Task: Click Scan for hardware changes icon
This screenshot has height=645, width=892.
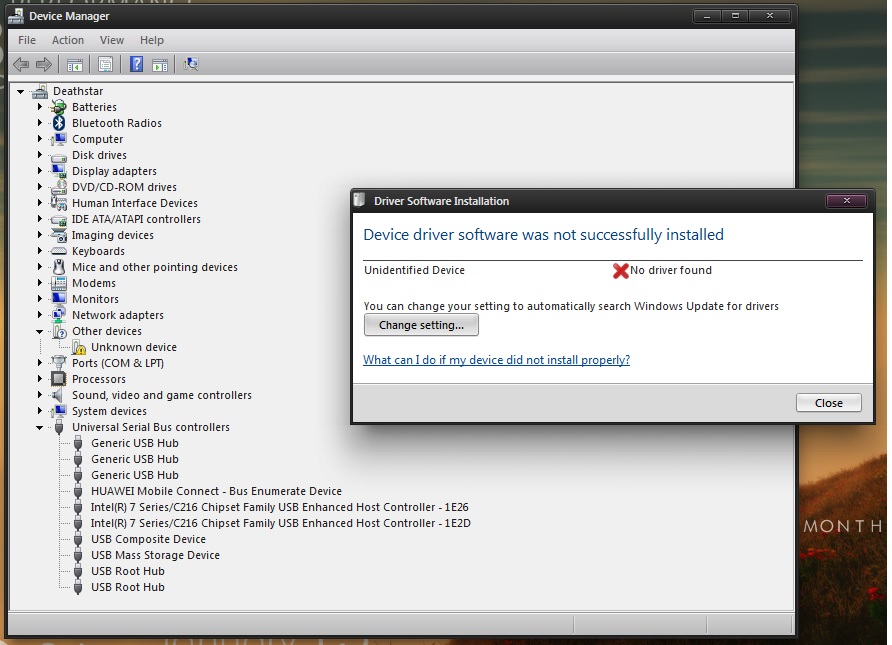Action: 191,64
